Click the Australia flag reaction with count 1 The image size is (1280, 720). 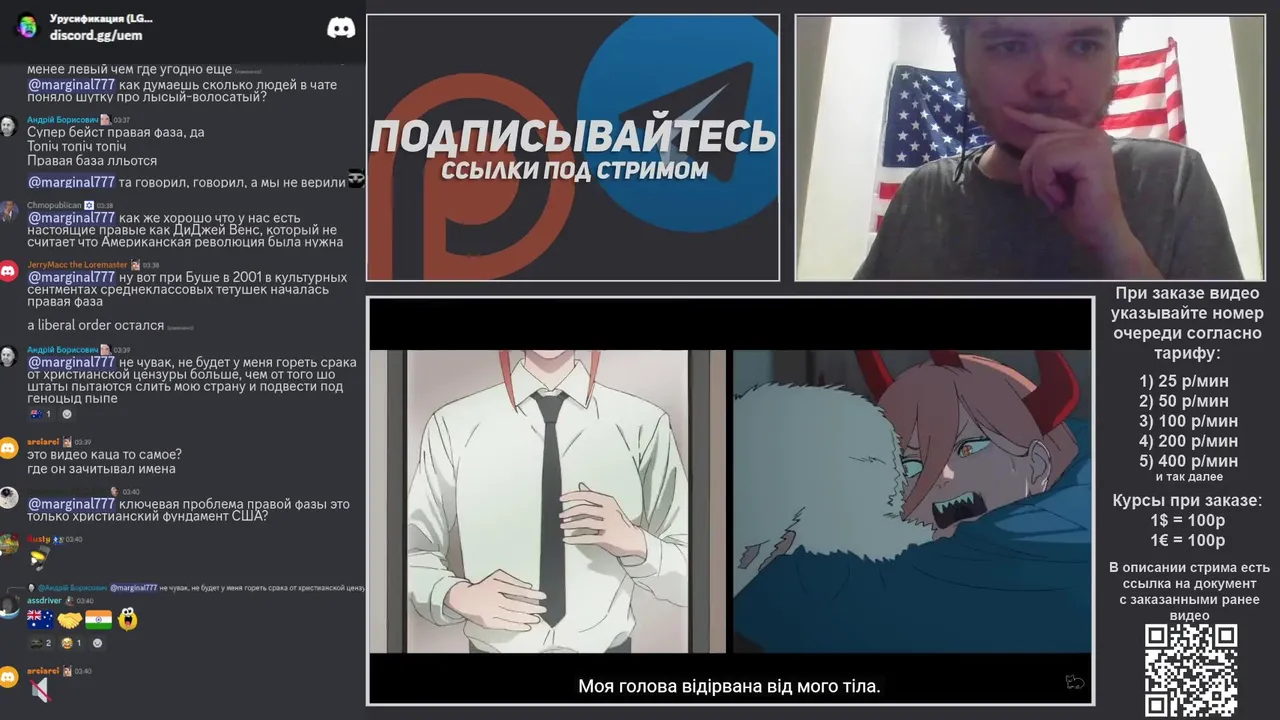pyautogui.click(x=41, y=414)
